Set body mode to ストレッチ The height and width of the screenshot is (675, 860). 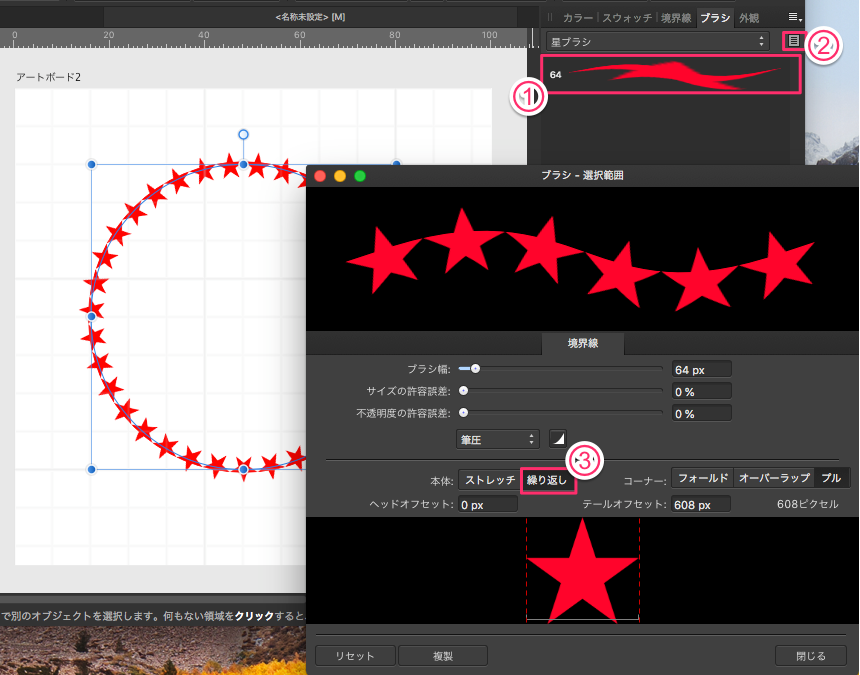point(489,480)
